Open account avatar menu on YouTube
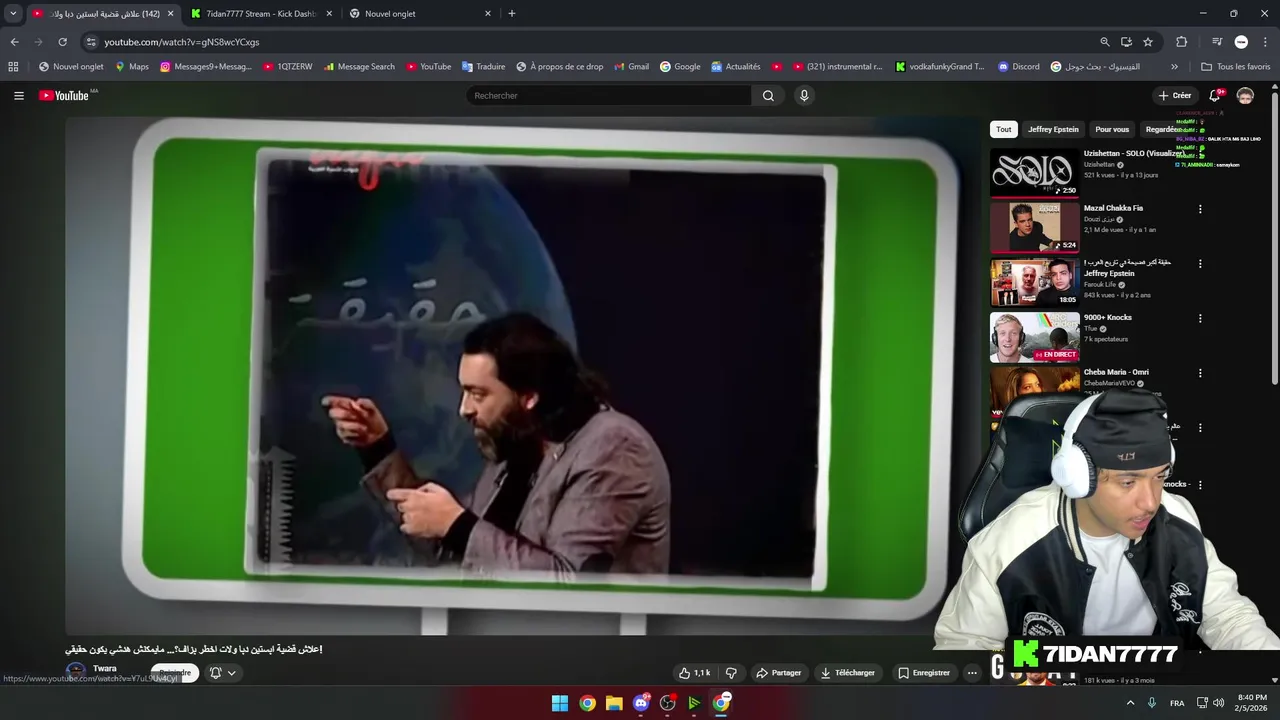 pos(1245,96)
